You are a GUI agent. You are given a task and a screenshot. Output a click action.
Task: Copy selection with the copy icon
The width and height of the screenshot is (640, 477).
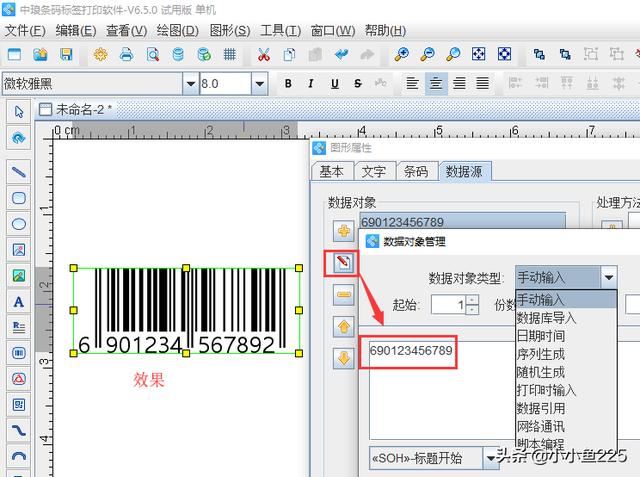289,54
